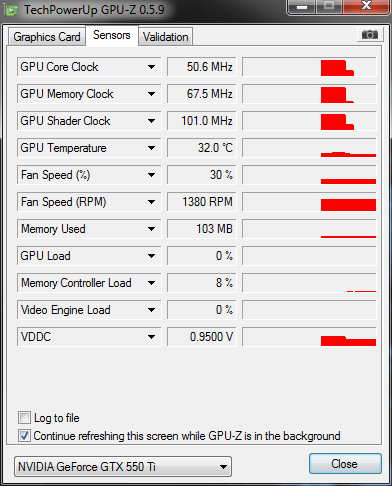
Task: Open the GPU Load dropdown arrow
Action: click(151, 256)
